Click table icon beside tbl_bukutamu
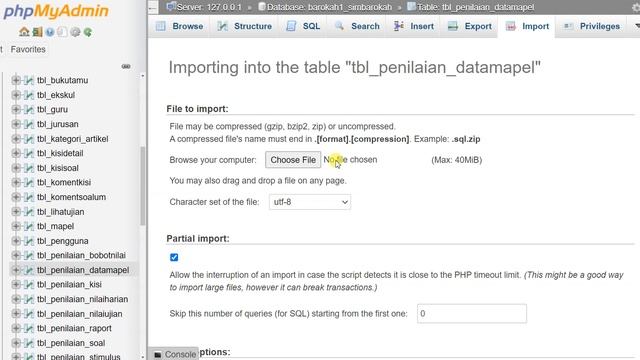The height and width of the screenshot is (360, 640). [29, 80]
